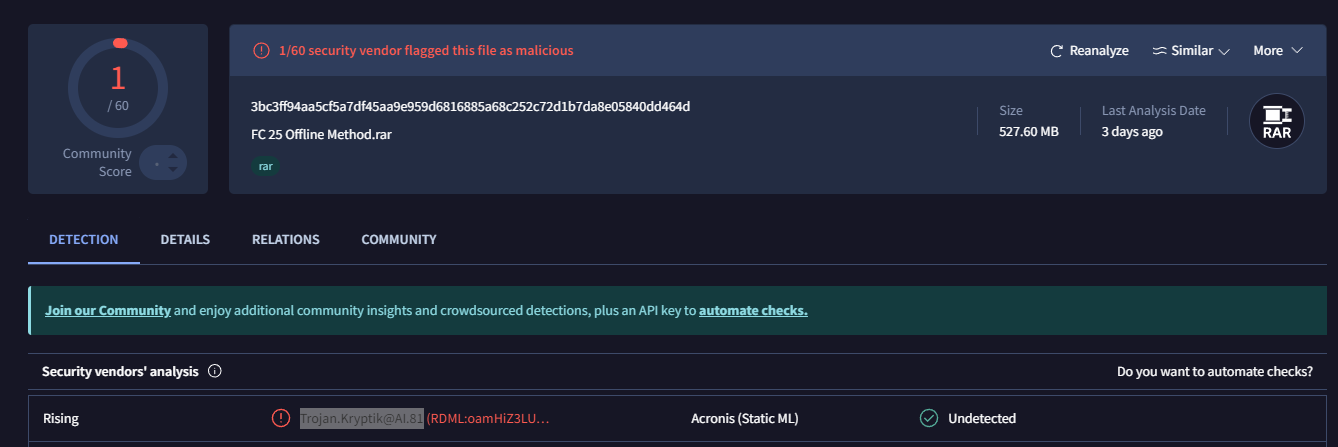Open the More dropdown menu

[x=1277, y=51]
